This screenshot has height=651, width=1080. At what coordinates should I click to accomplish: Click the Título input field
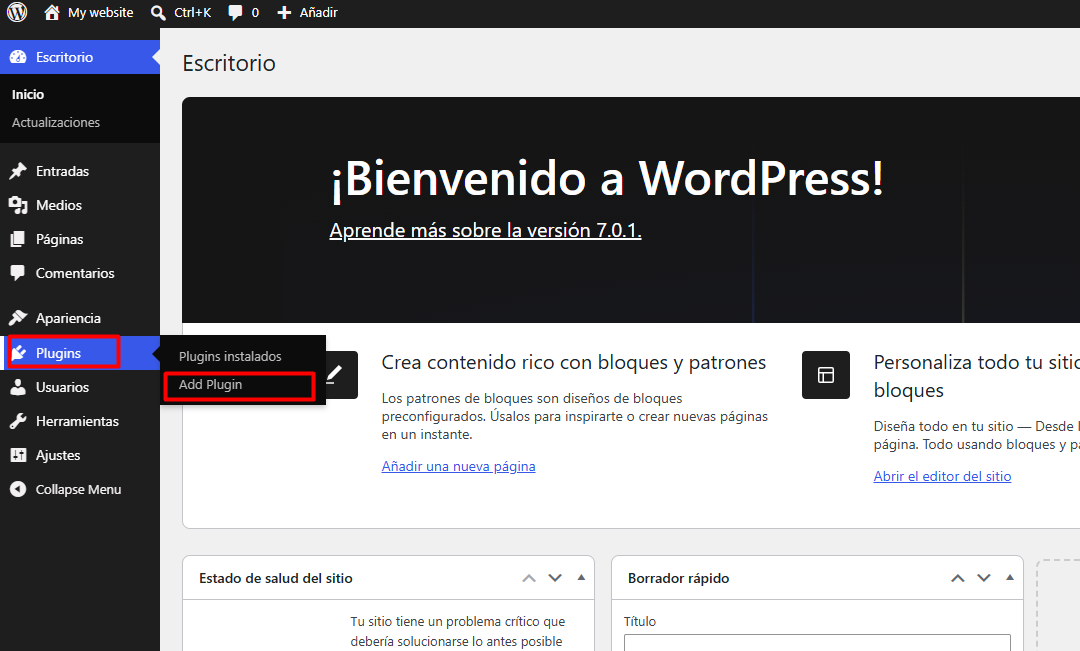(817, 643)
